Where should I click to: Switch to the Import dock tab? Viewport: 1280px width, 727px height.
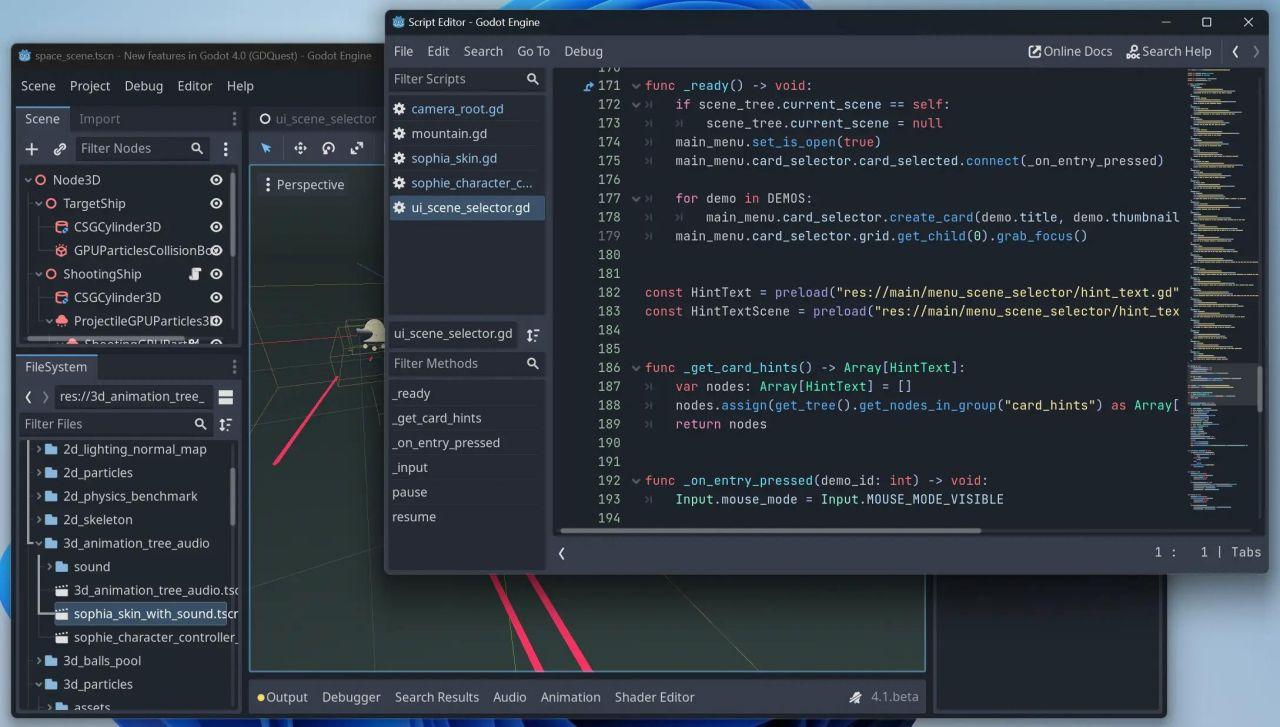(x=100, y=119)
